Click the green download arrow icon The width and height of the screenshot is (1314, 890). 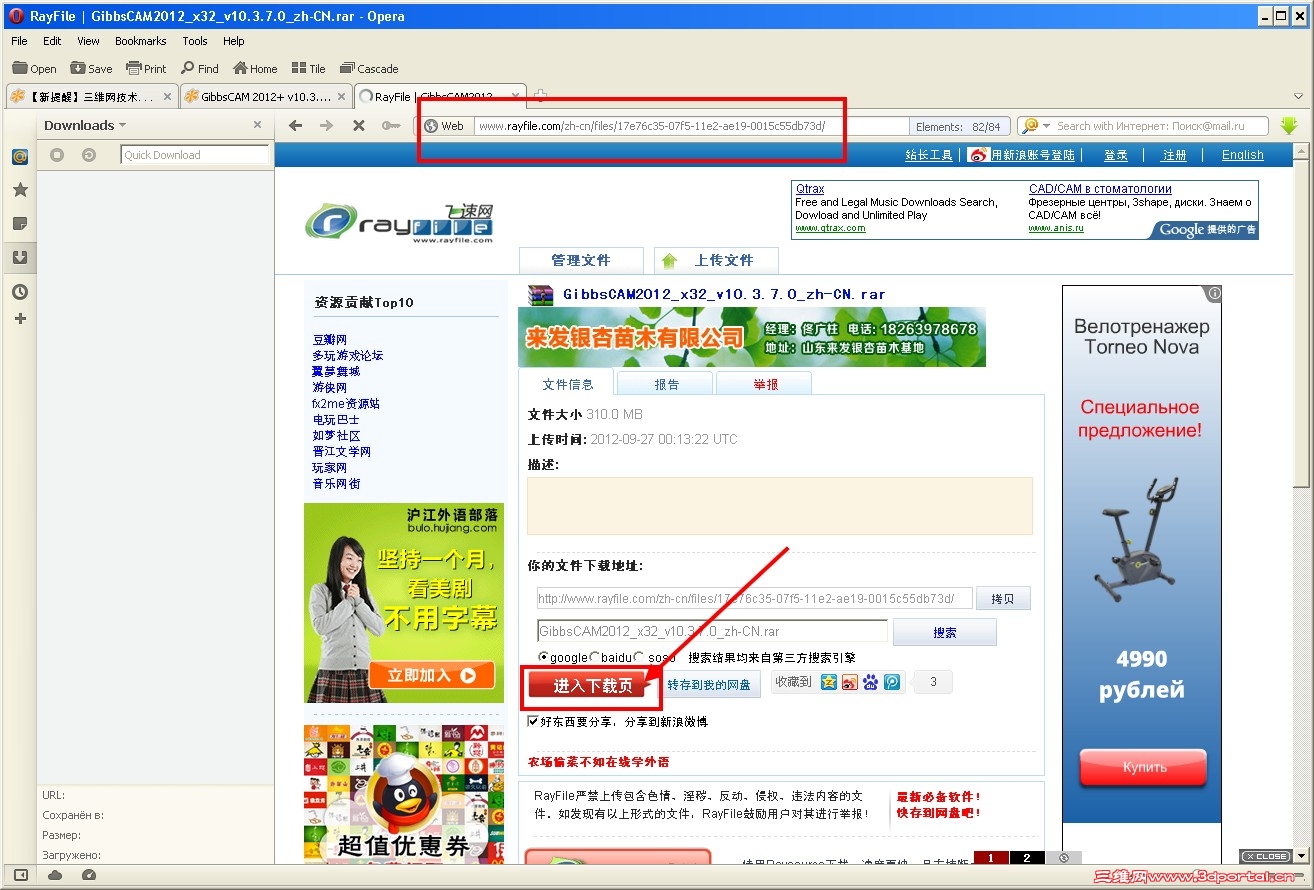coord(1289,126)
